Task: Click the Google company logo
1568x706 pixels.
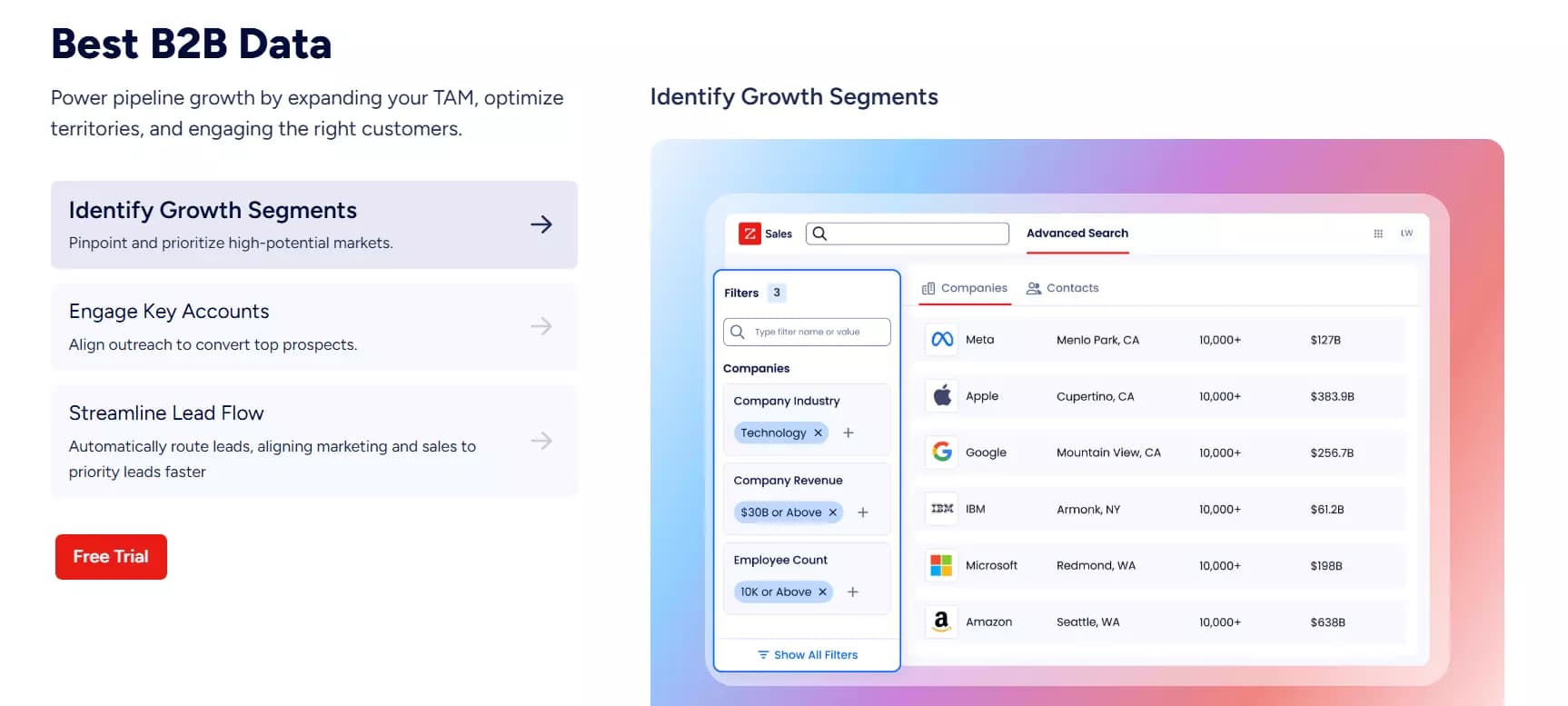Action: (x=942, y=452)
